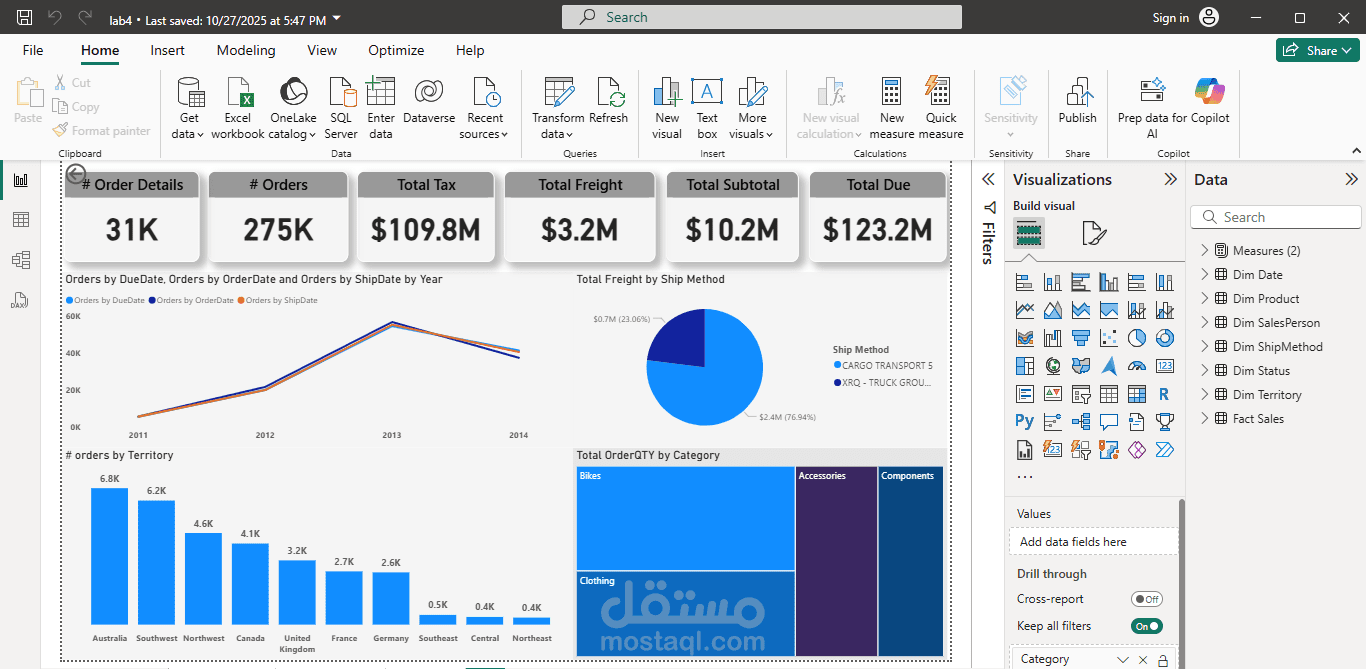
Task: Open the View menu tab
Action: [321, 50]
